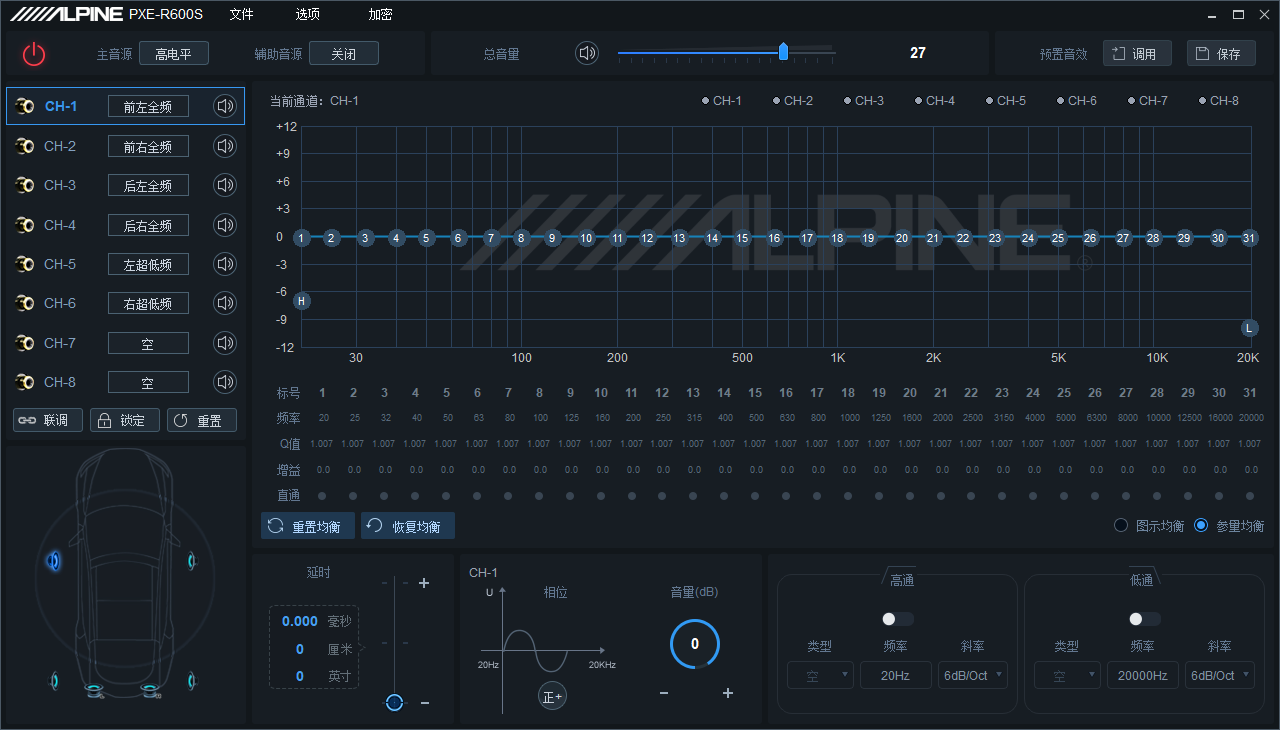
Task: Mute the CH-4 channel speaker
Action: coord(225,225)
